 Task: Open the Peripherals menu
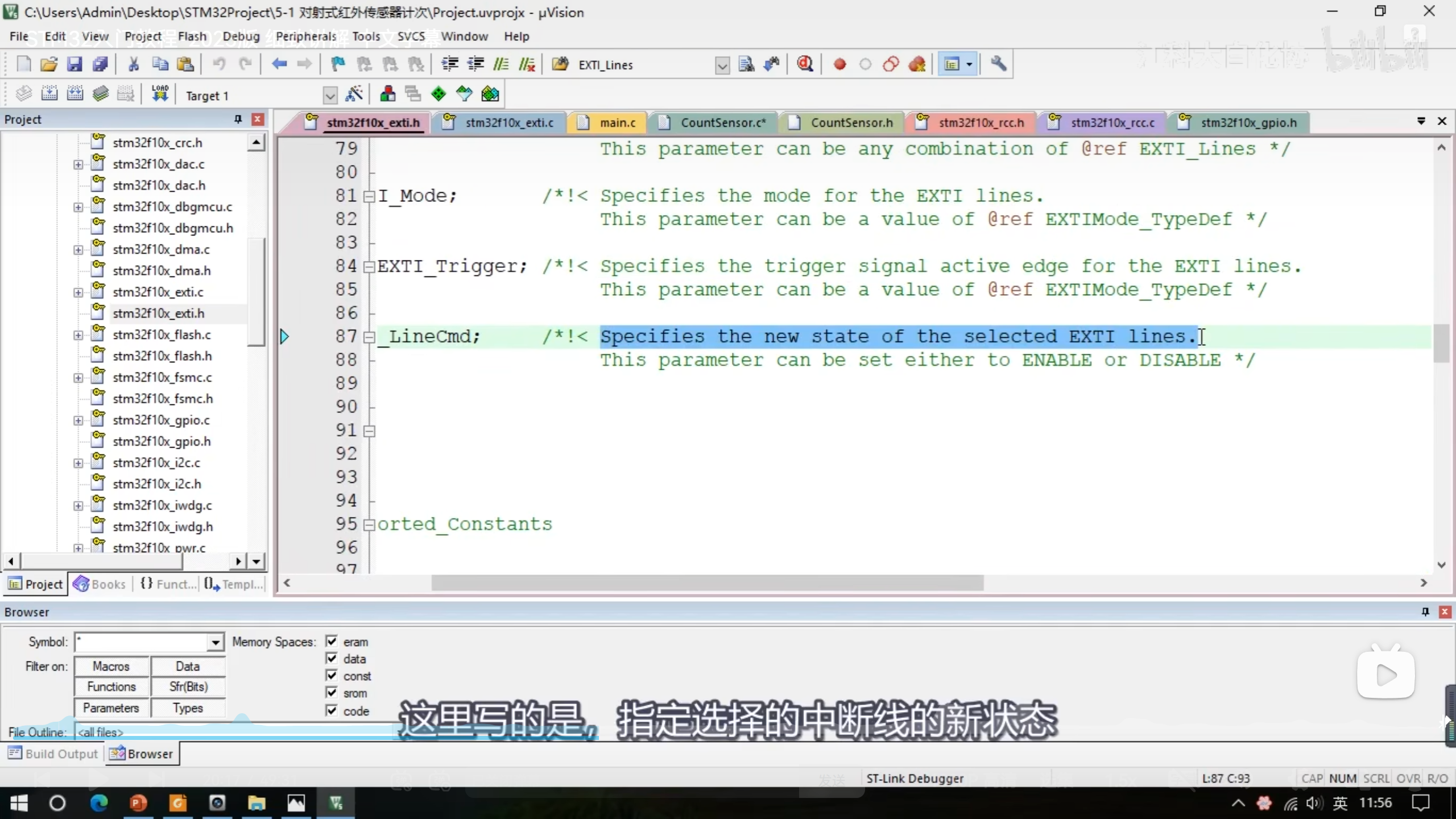click(305, 36)
